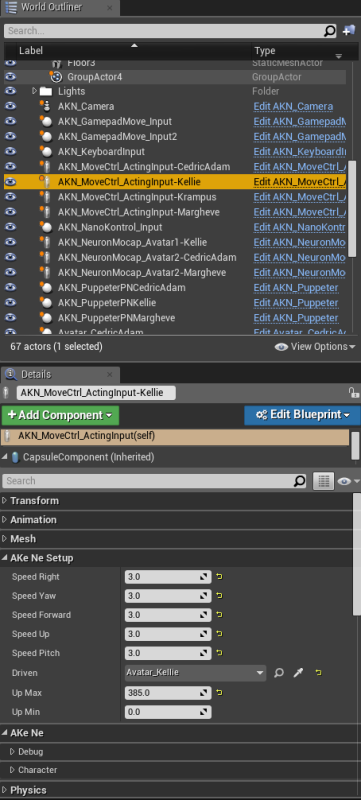Select AKN_MoveCtrl_ActingInput-Krampus in outliner
The width and height of the screenshot is (361, 800).
pyautogui.click(x=175, y=197)
